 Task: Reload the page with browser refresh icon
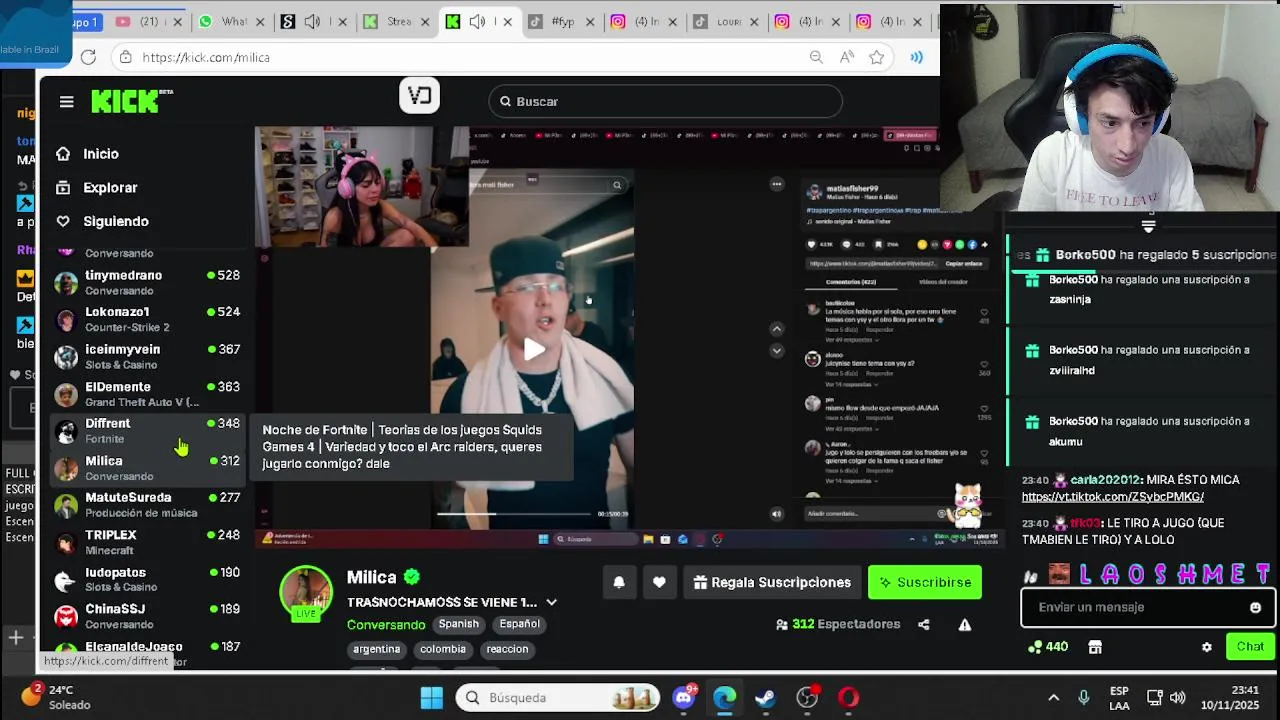click(x=88, y=57)
